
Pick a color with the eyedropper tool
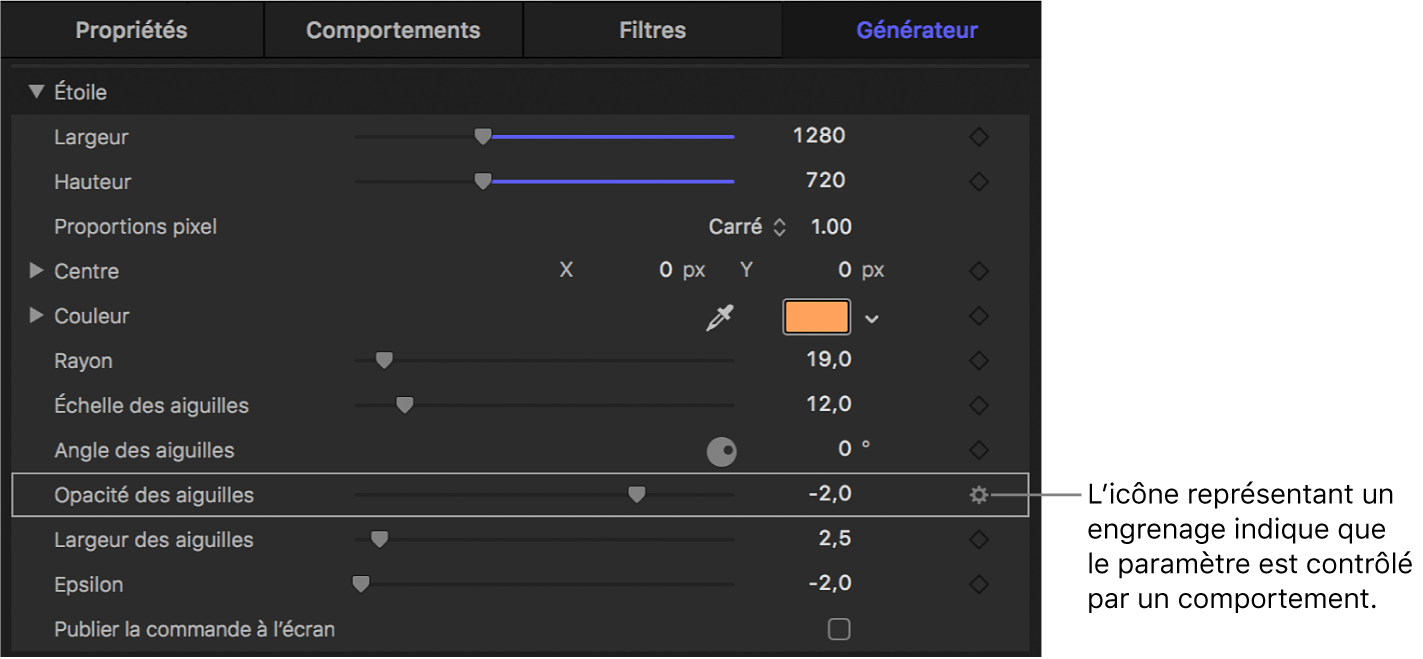coord(719,317)
